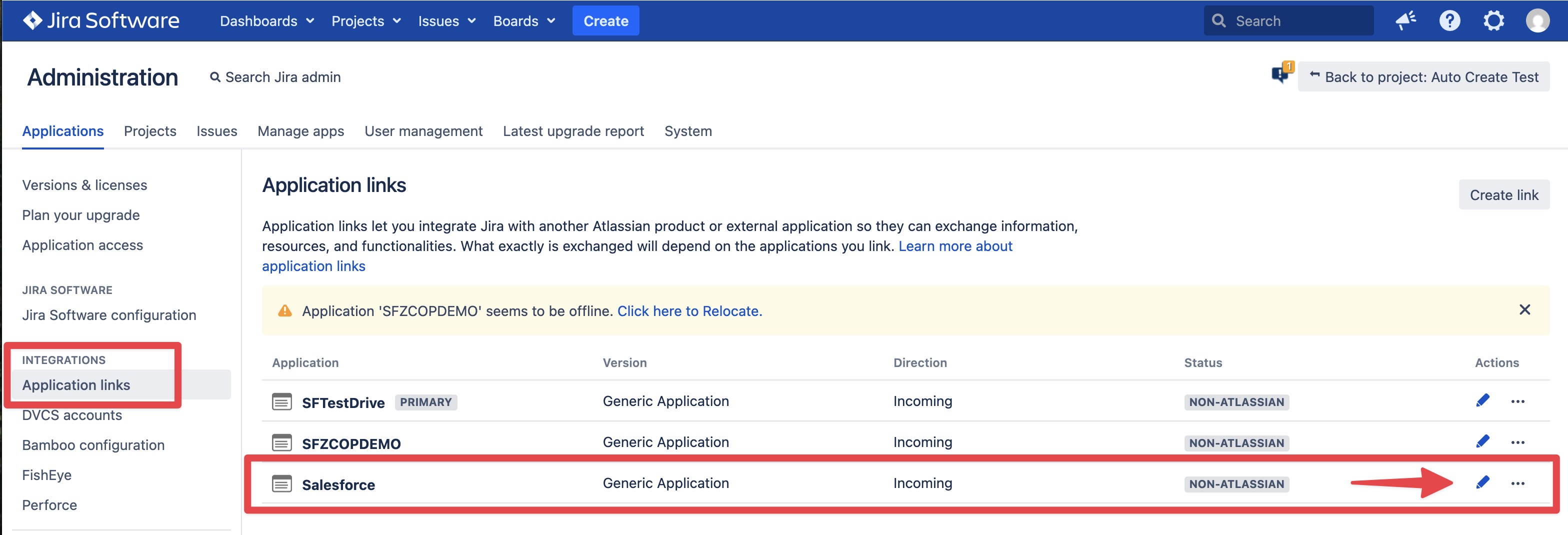Viewport: 1568px width, 535px height.
Task: Expand the Dashboards dropdown menu
Action: click(x=266, y=20)
